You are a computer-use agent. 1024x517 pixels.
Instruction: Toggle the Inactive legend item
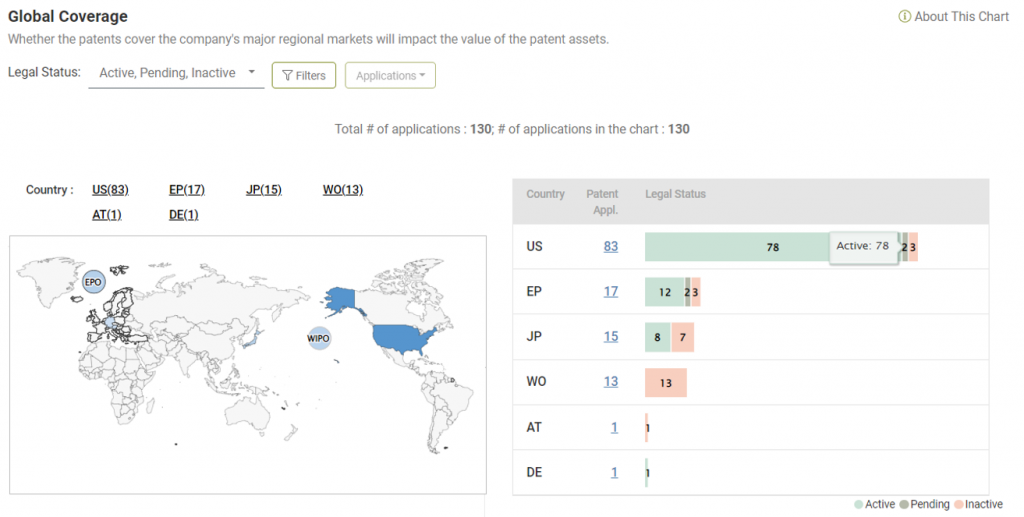978,505
